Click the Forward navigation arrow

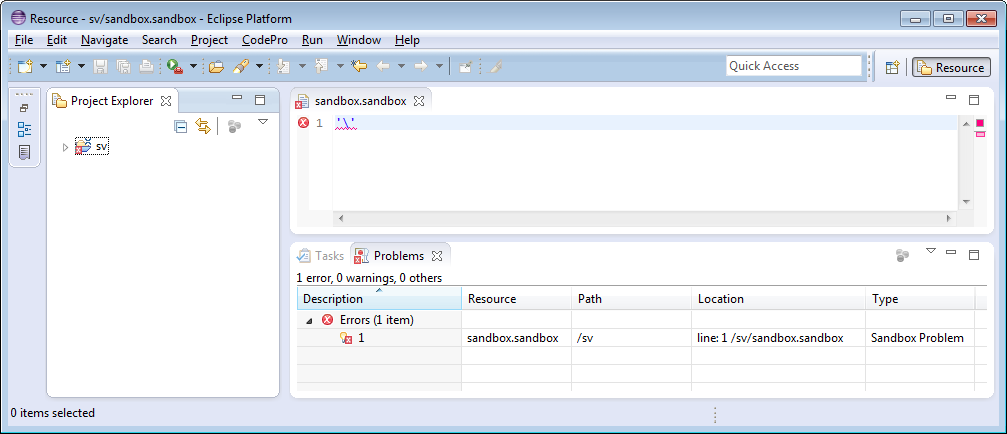(421, 66)
